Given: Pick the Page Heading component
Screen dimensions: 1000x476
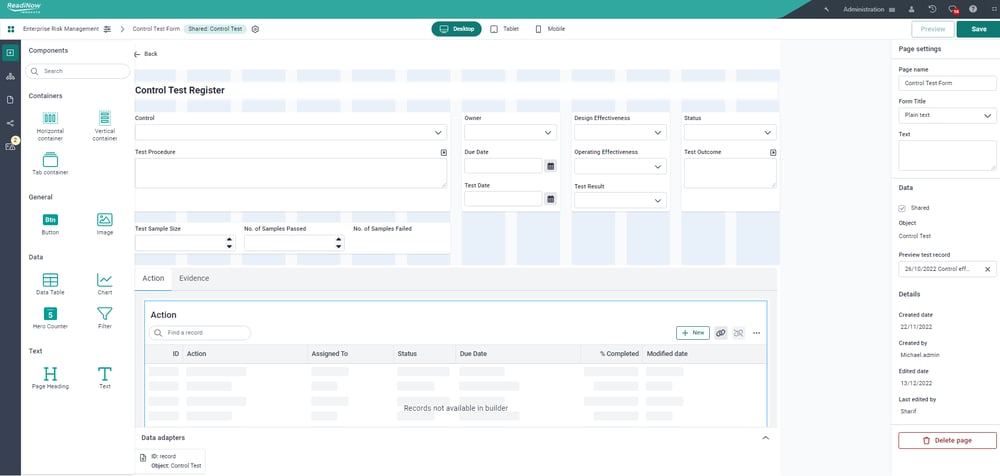Looking at the screenshot, I should click(50, 378).
